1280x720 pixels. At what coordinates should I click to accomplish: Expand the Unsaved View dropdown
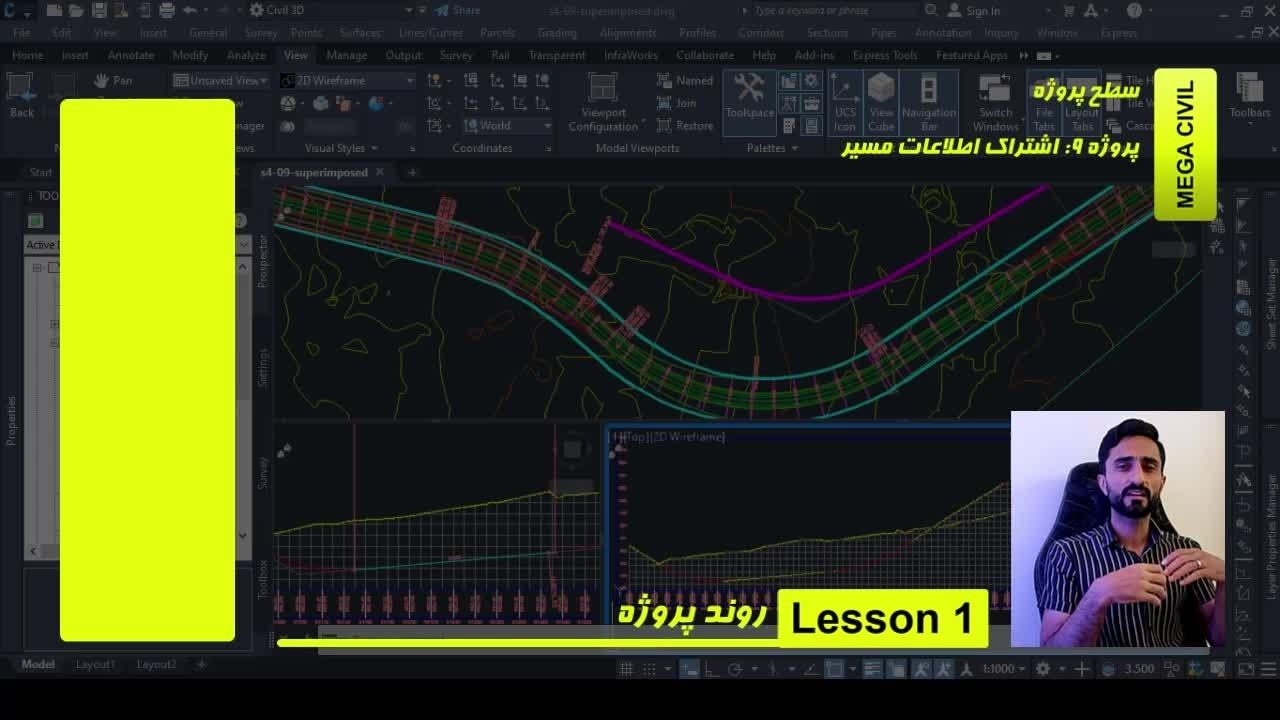coord(220,80)
